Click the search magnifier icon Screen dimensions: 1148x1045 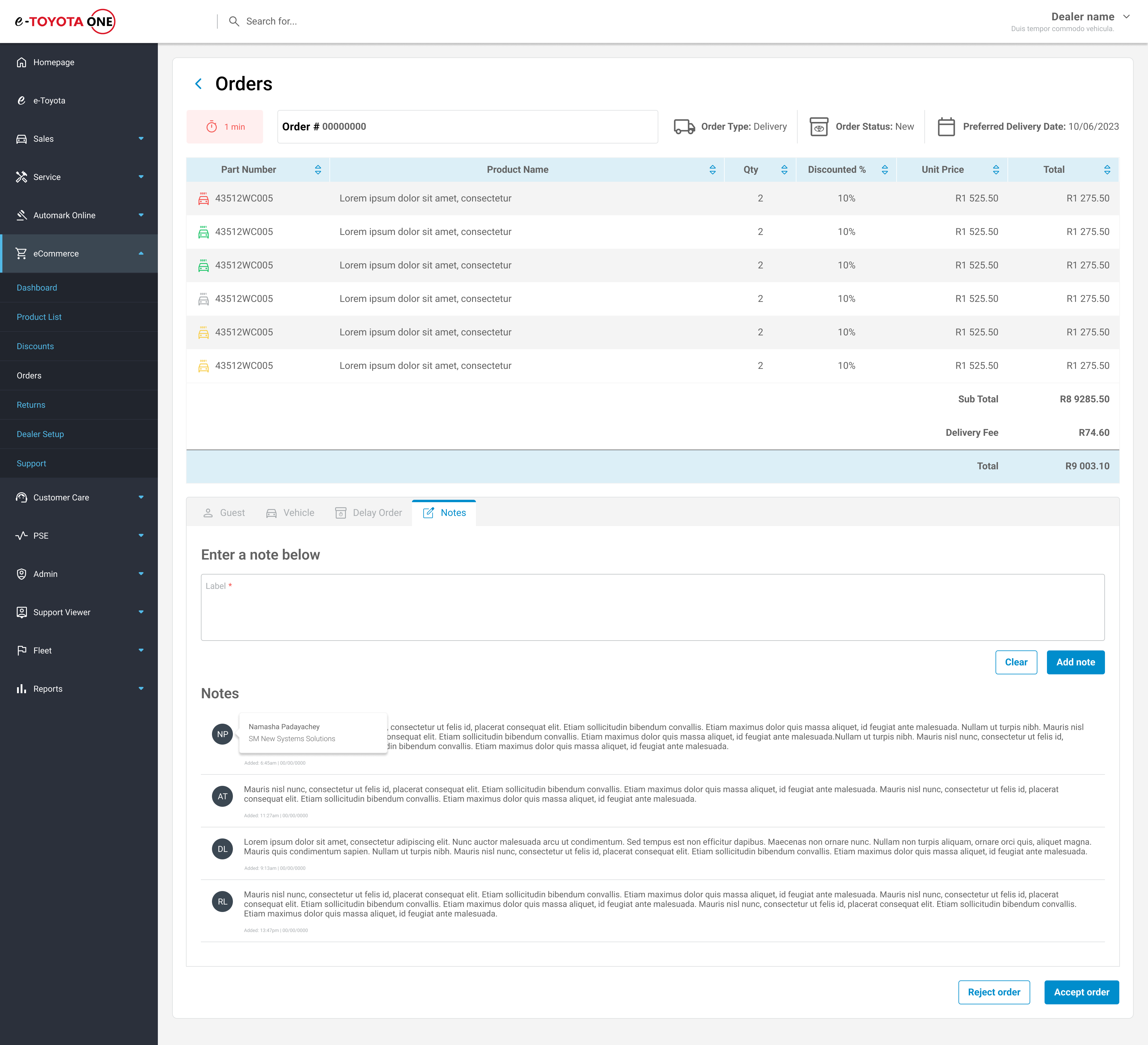click(x=233, y=21)
